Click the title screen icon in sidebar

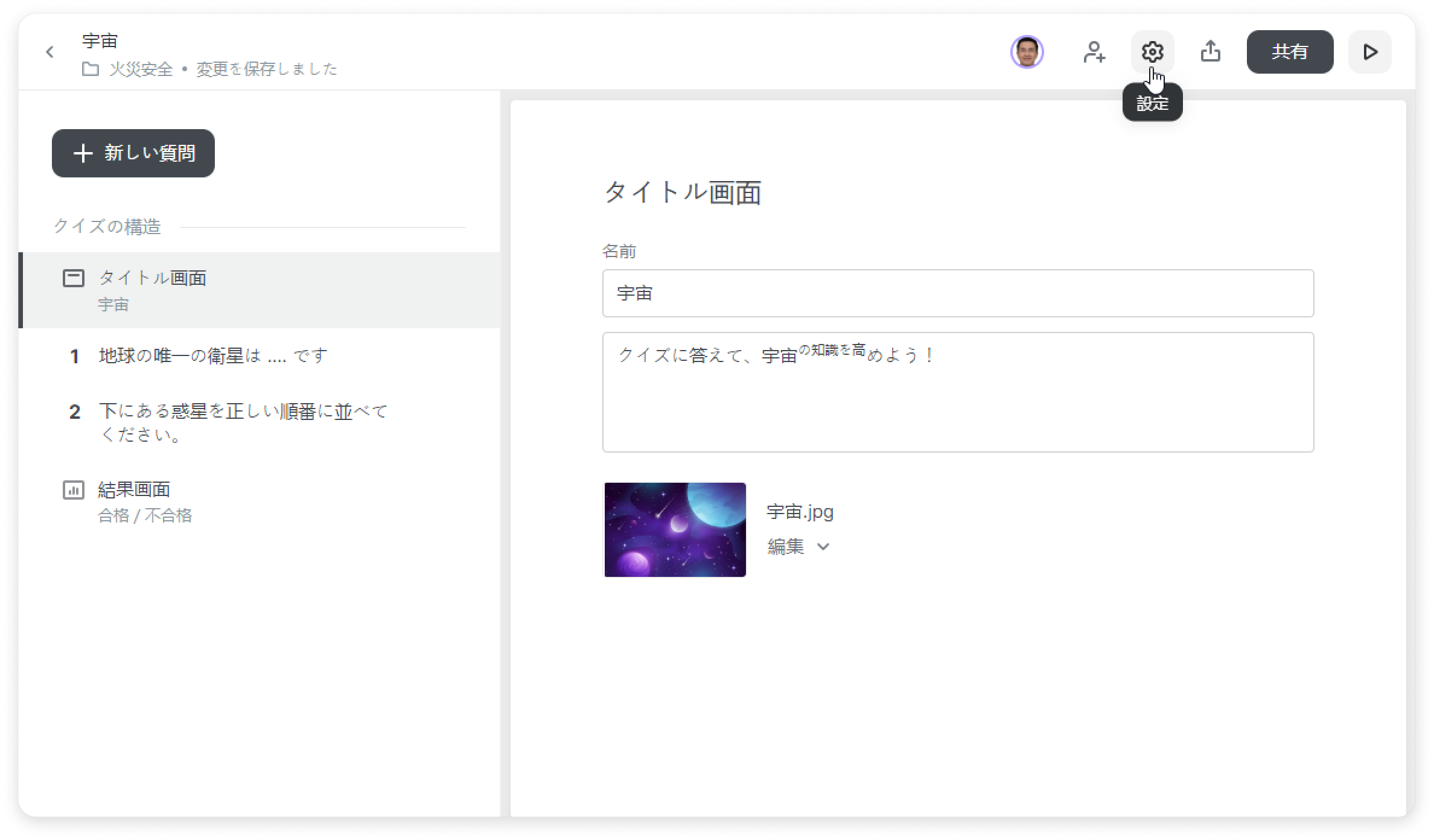tap(74, 278)
